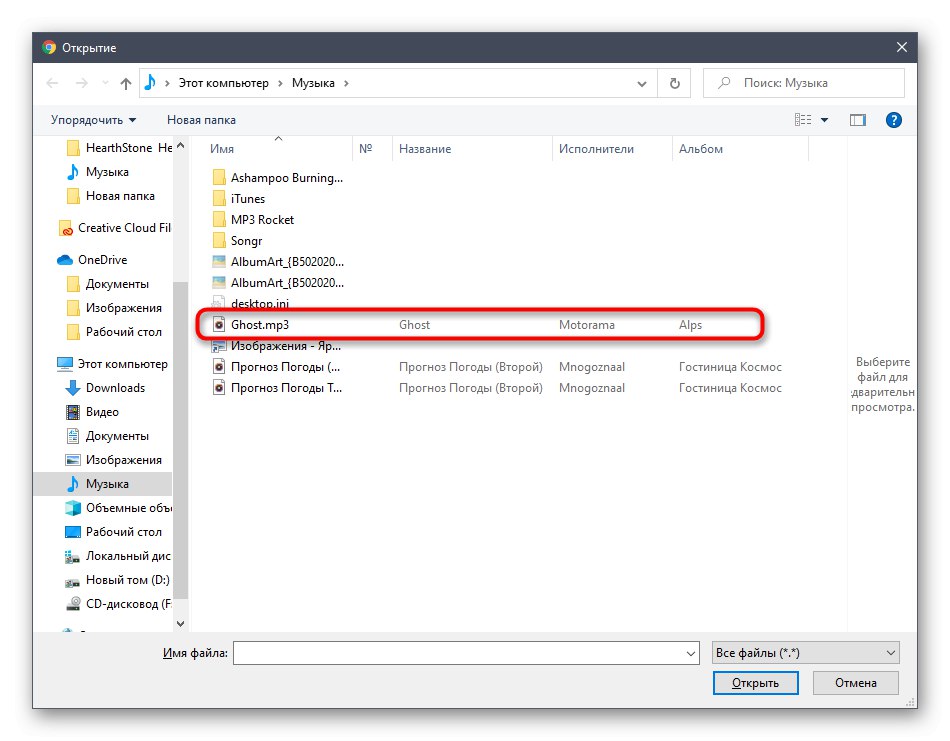Open 'Локальный дис' drive in sidebar

click(118, 556)
